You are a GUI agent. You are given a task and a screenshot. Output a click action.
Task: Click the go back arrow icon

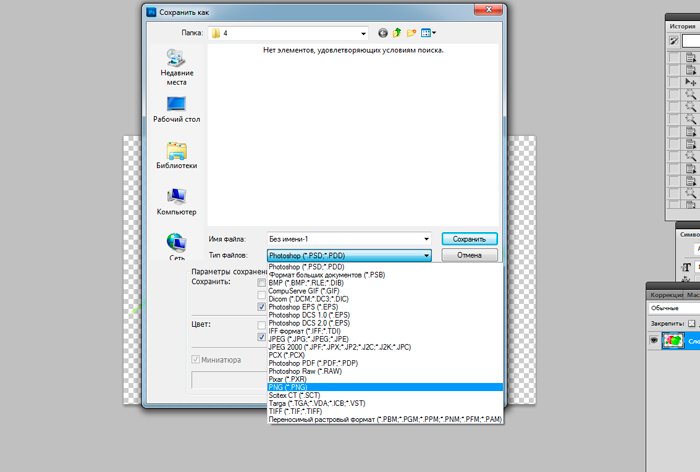click(x=382, y=33)
